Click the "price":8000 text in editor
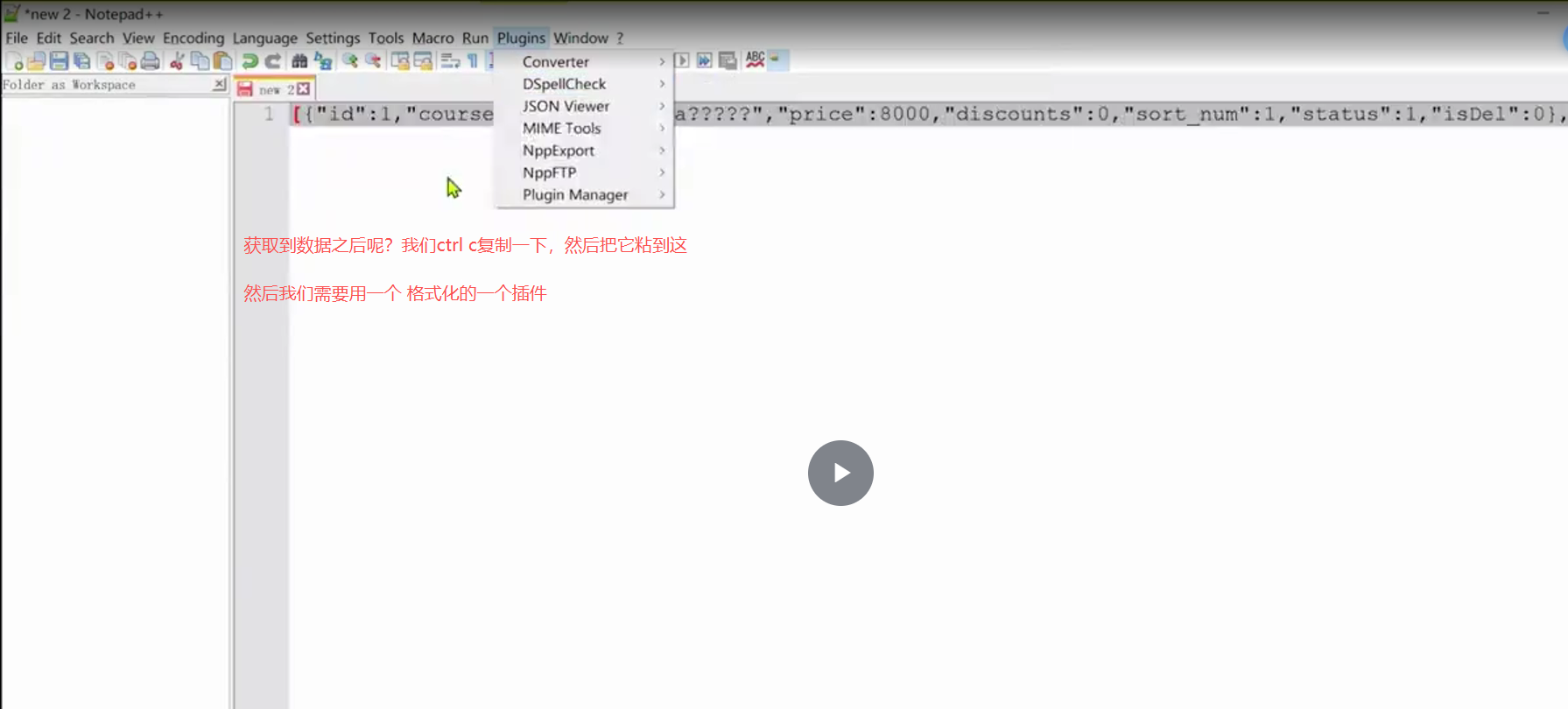 pyautogui.click(x=854, y=114)
